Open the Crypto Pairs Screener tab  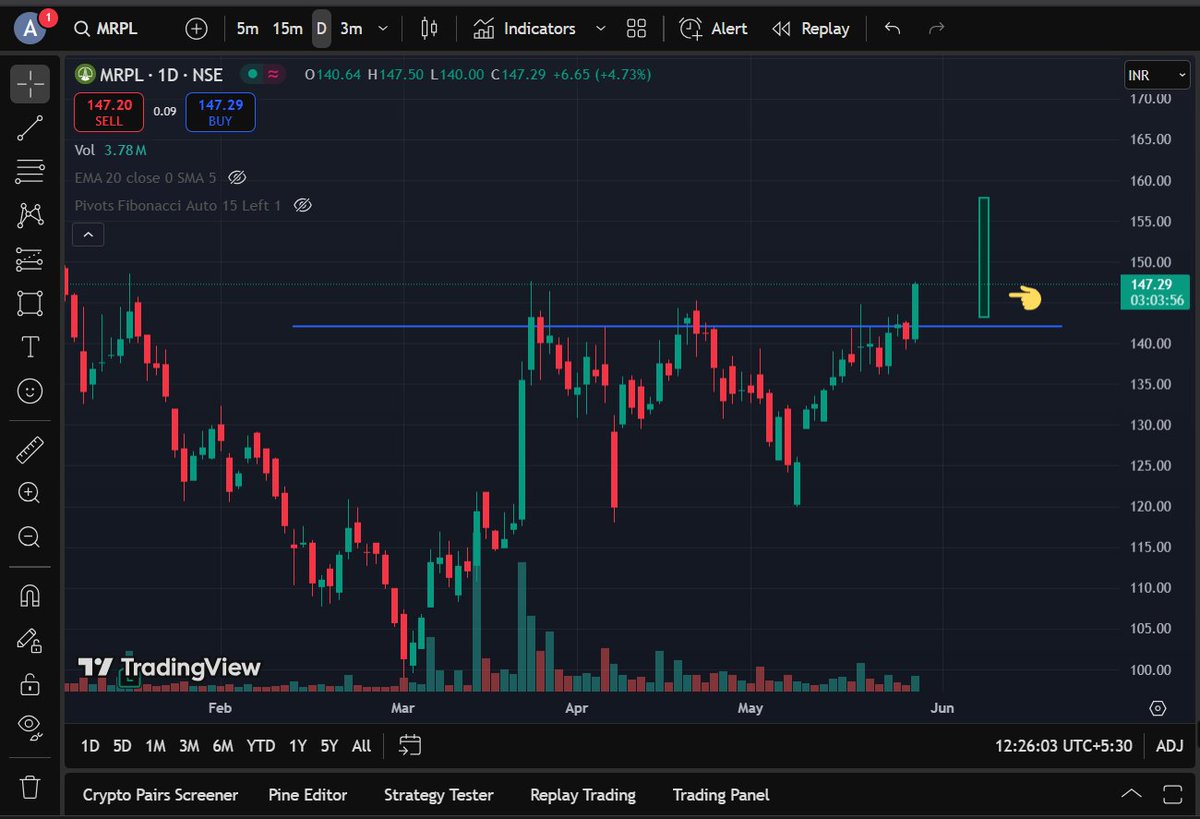pyautogui.click(x=160, y=795)
